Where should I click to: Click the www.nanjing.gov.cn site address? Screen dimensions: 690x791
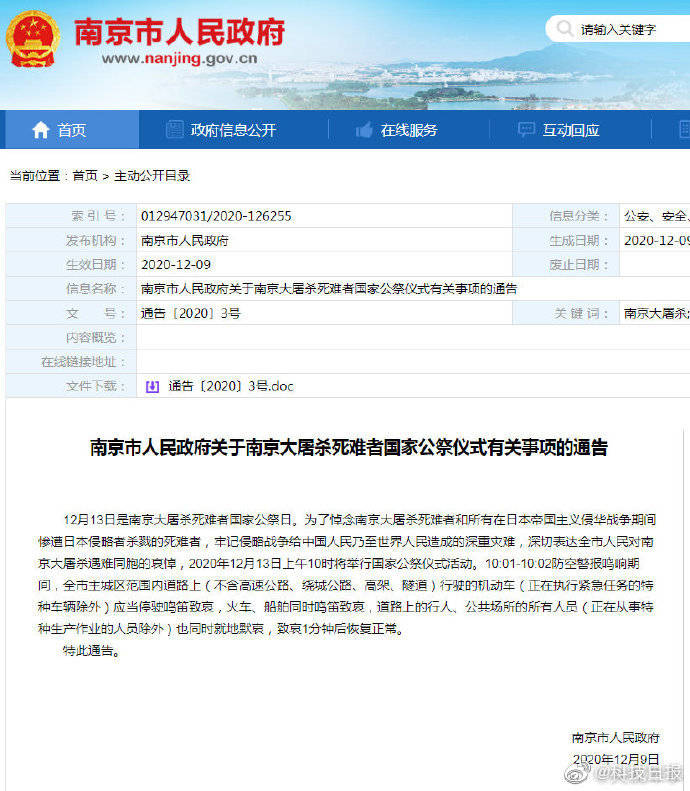tap(179, 59)
